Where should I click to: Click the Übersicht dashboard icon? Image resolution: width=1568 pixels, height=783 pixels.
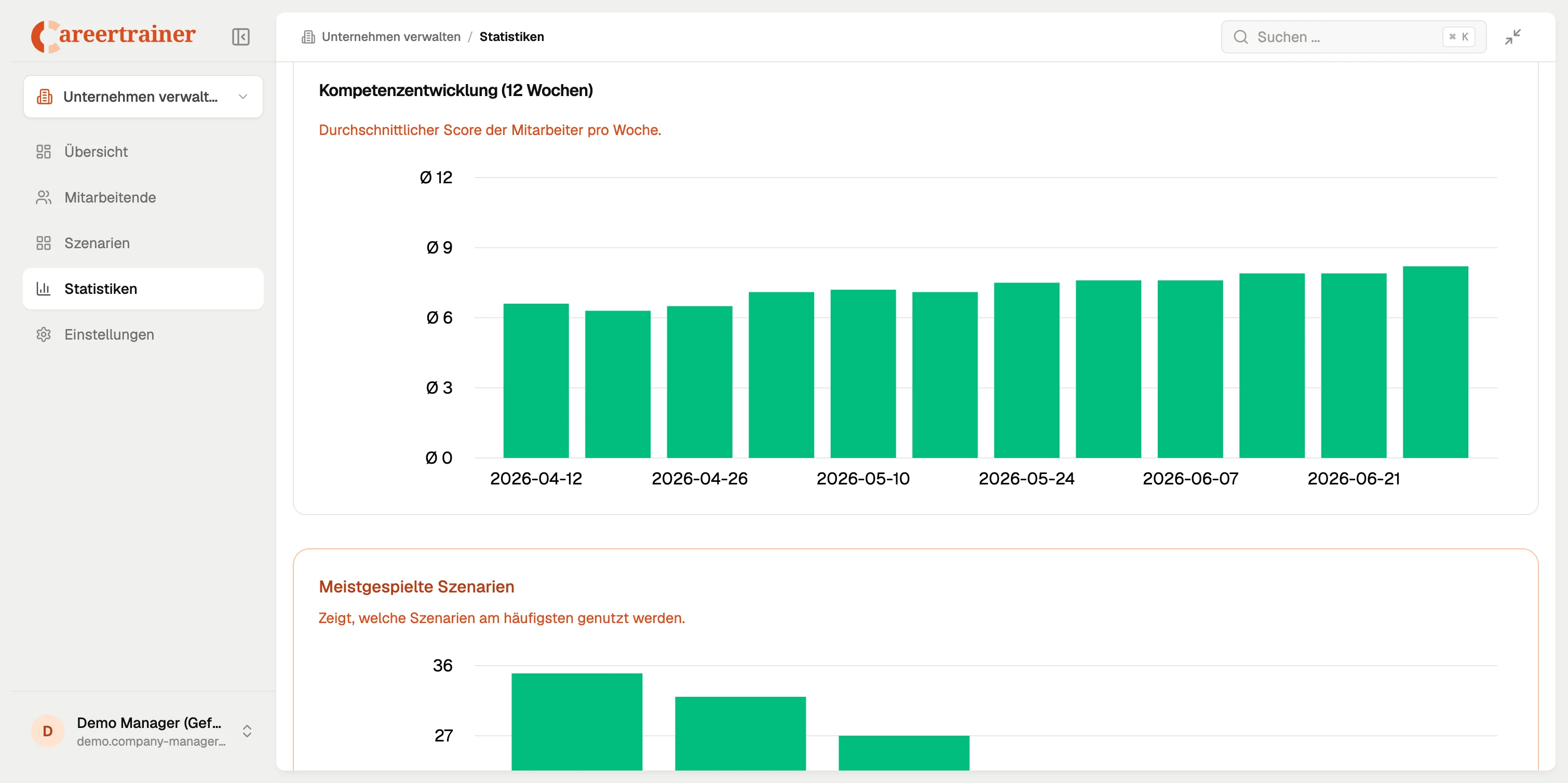tap(43, 152)
